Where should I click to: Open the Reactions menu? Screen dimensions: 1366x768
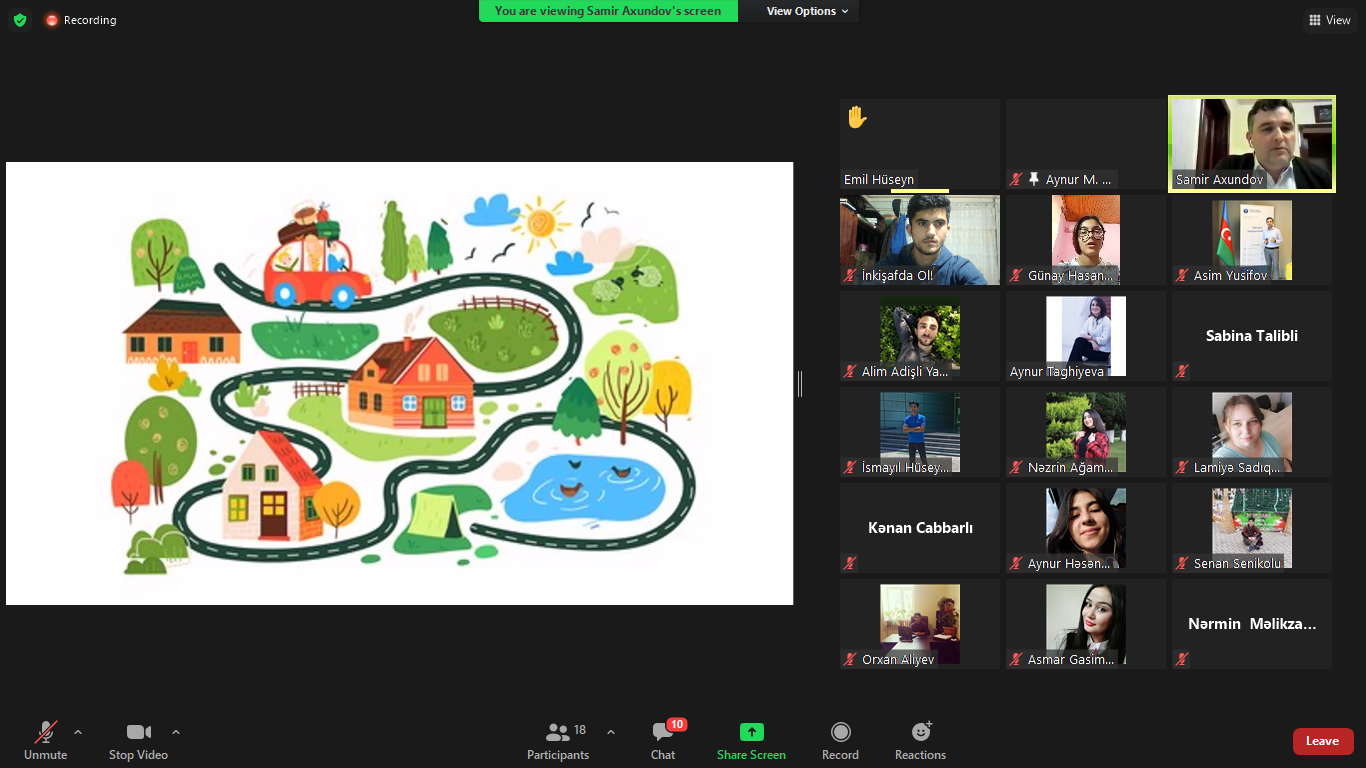[x=920, y=741]
